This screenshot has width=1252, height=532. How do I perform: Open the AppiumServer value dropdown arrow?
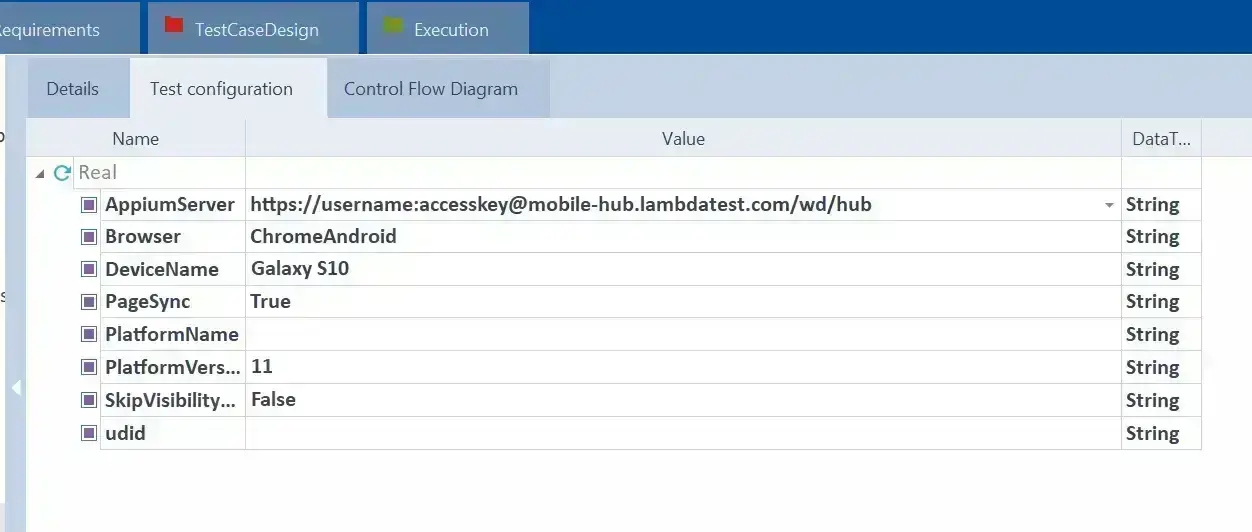click(1109, 205)
